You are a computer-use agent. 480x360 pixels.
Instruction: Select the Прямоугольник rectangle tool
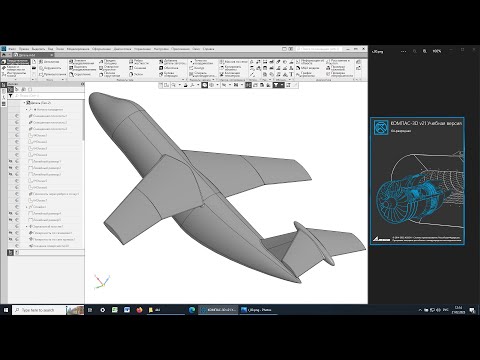[x=52, y=74]
